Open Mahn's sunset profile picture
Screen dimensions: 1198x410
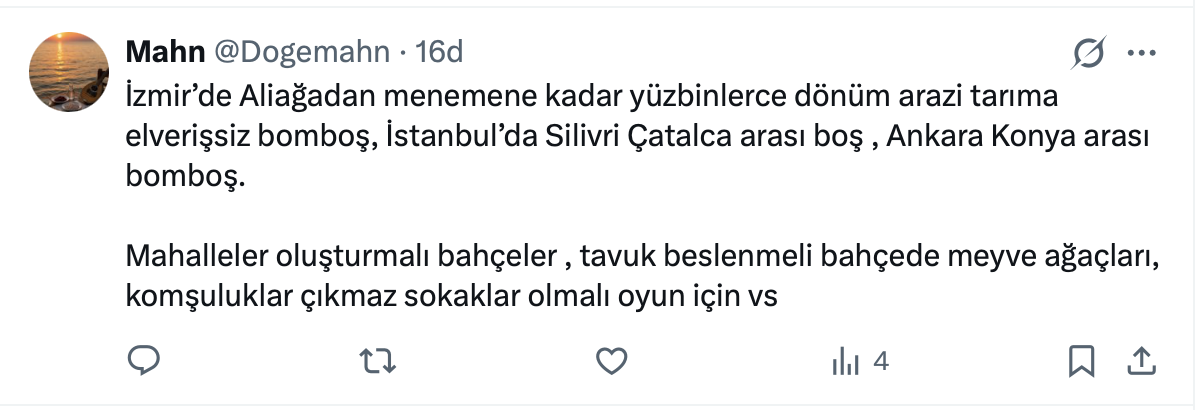tap(69, 71)
